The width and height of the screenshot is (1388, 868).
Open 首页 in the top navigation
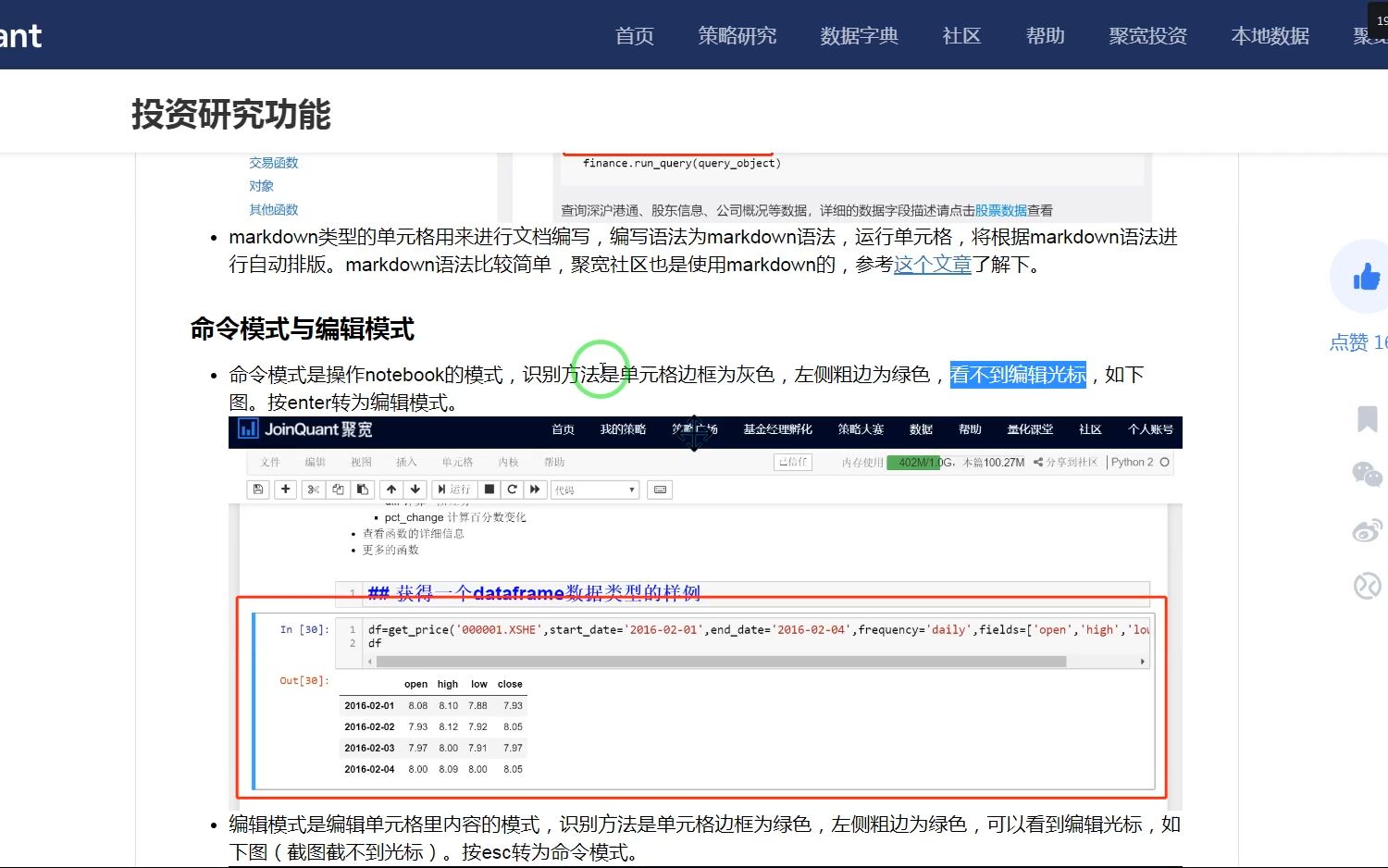[635, 36]
